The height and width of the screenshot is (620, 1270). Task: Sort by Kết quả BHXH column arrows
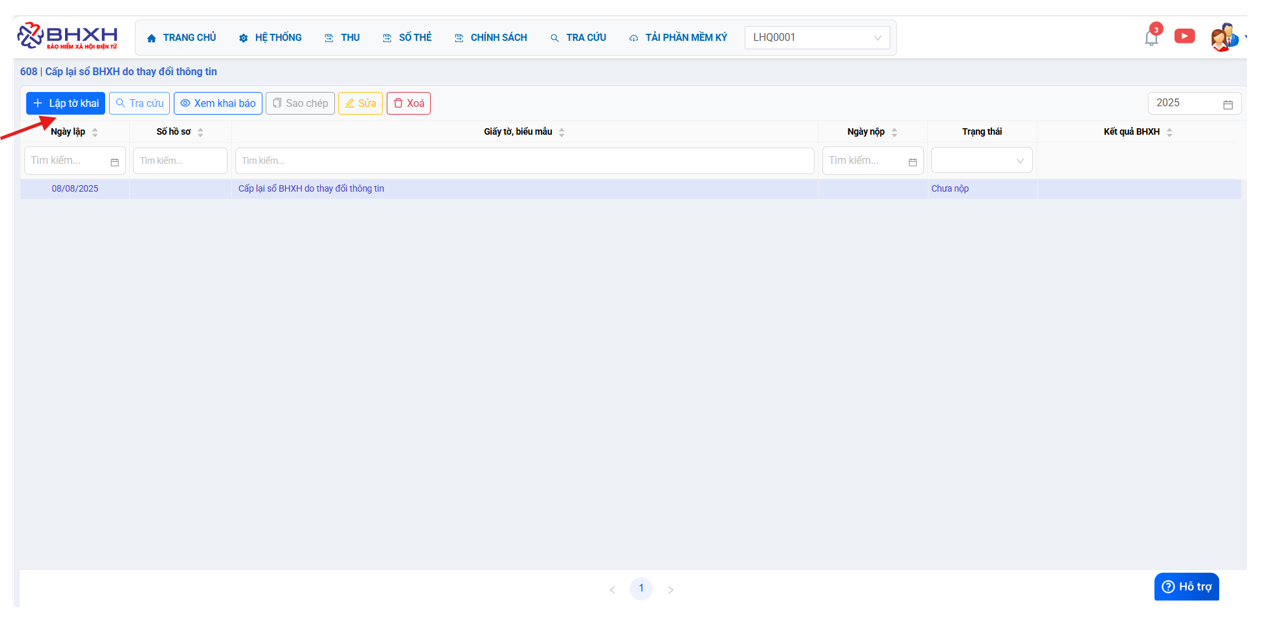(1169, 132)
